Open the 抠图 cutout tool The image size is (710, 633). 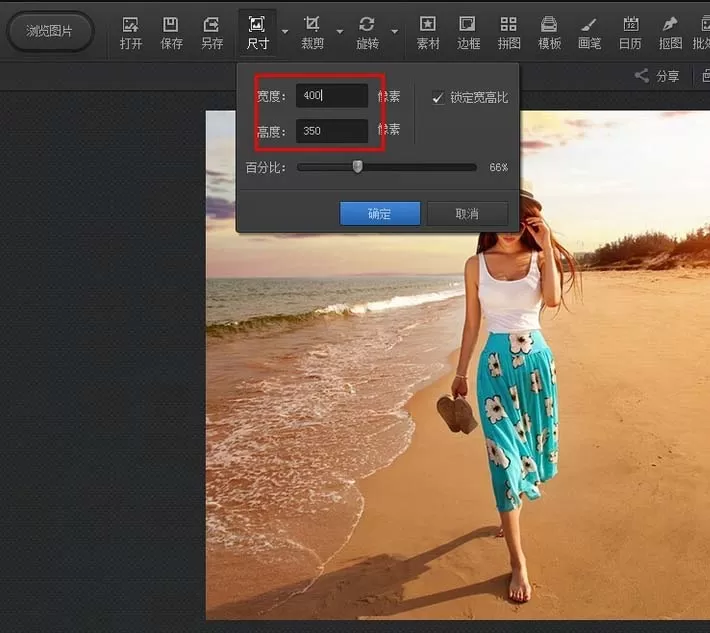[x=670, y=33]
